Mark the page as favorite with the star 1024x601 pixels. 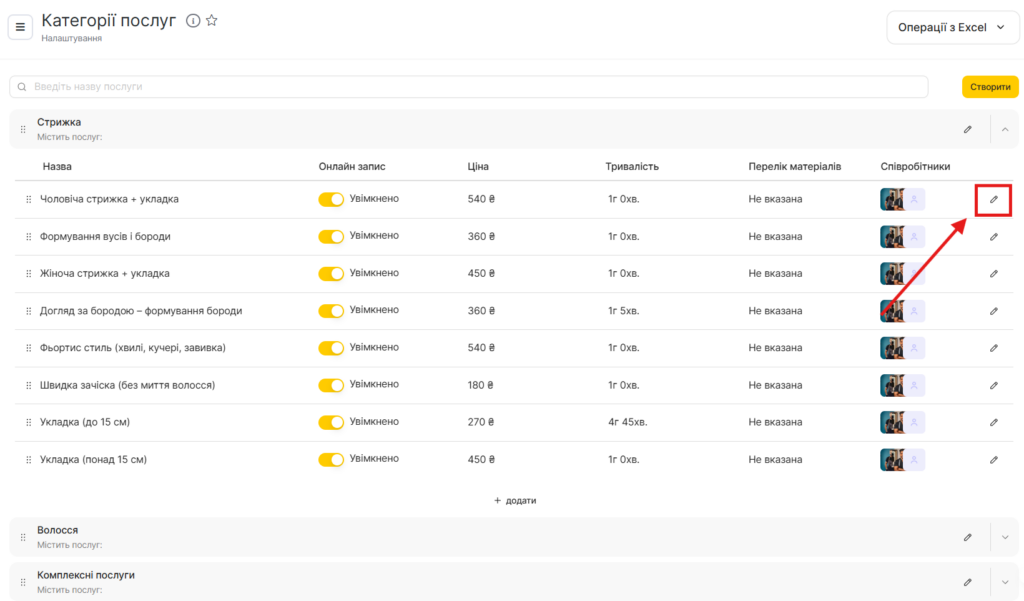(x=212, y=21)
